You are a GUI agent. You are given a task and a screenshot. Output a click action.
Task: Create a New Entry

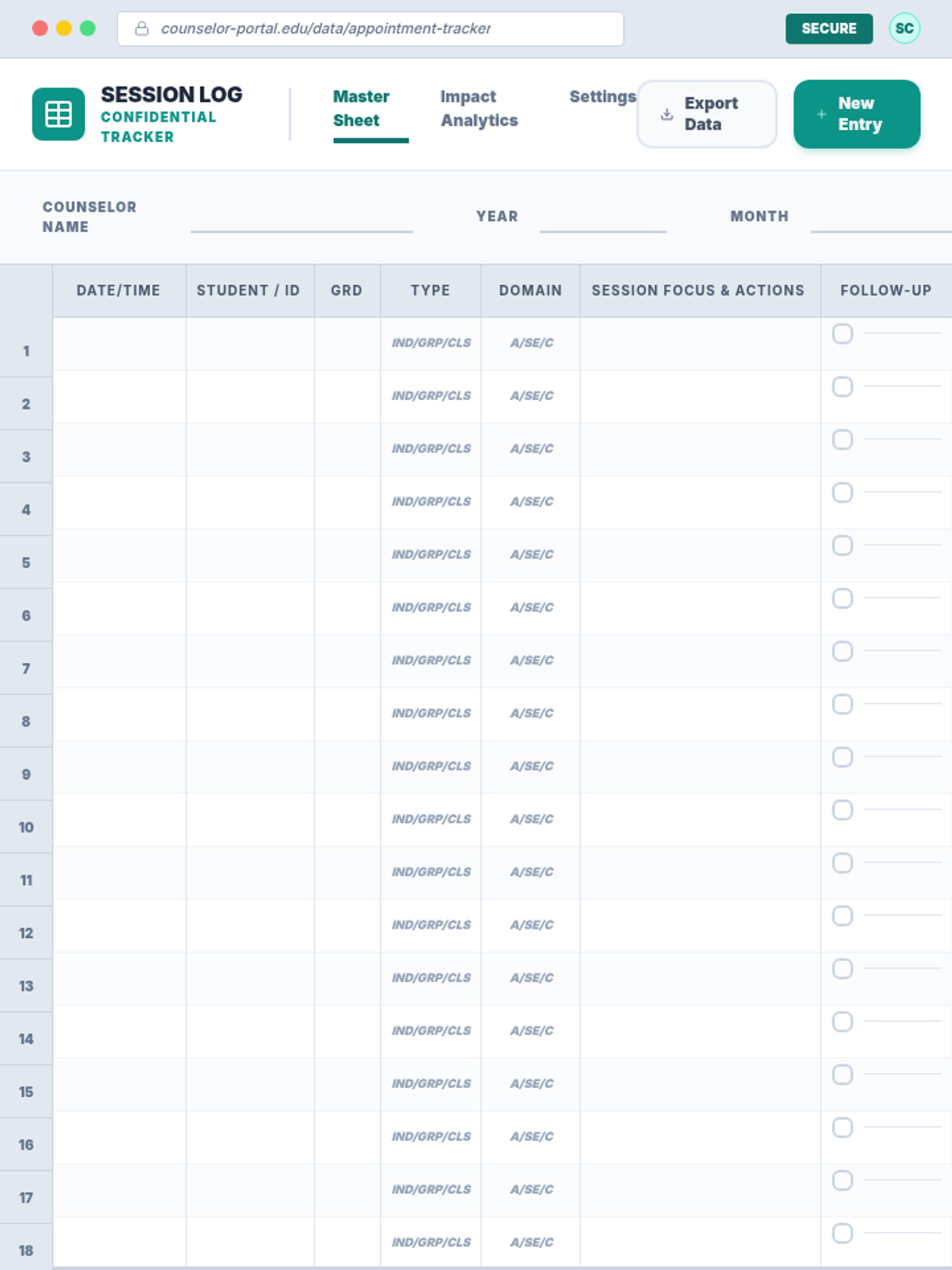click(x=857, y=114)
